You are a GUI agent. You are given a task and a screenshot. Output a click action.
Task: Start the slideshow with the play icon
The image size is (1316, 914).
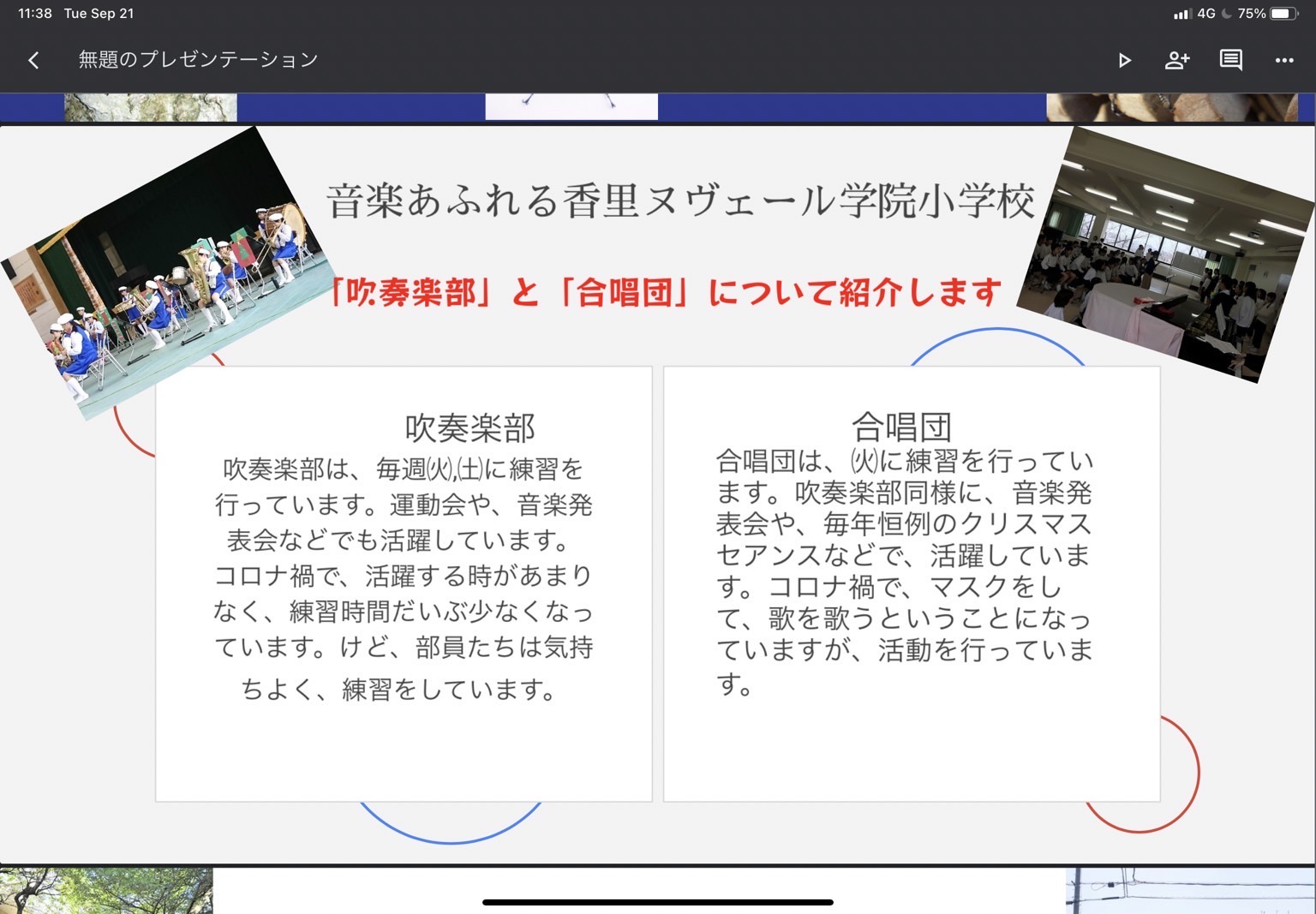tap(1125, 60)
